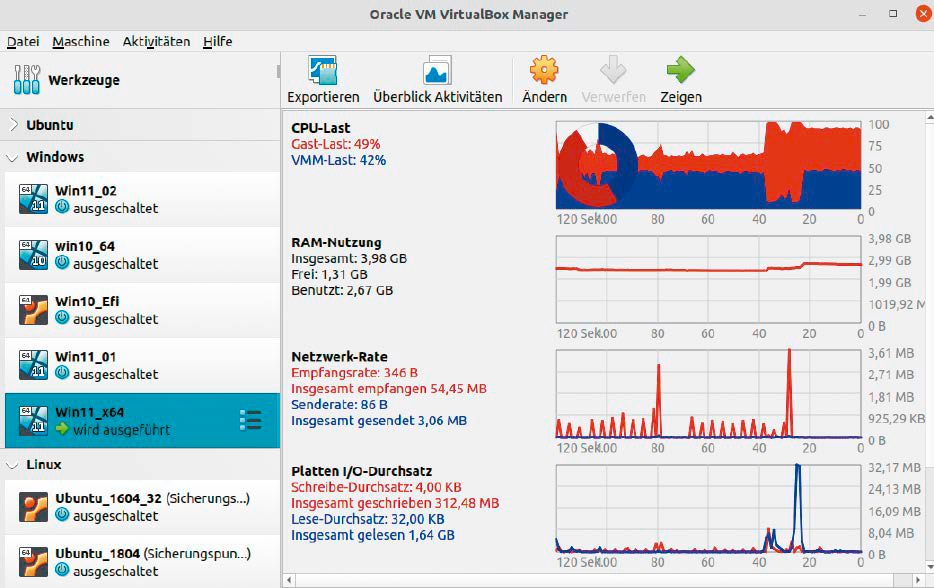Collapse the Windows group chevron

point(12,158)
